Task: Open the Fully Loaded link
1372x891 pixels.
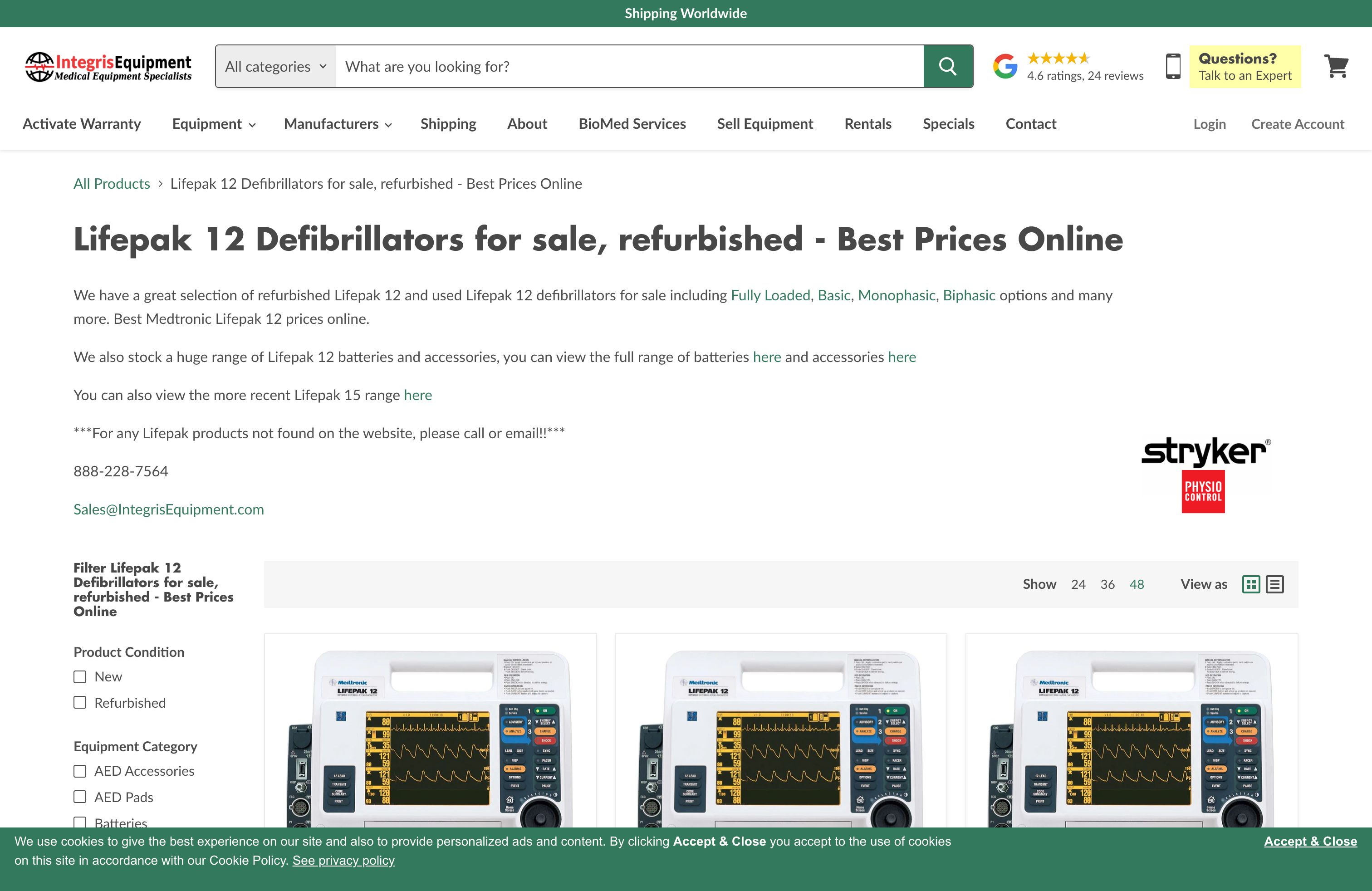Action: [x=770, y=295]
